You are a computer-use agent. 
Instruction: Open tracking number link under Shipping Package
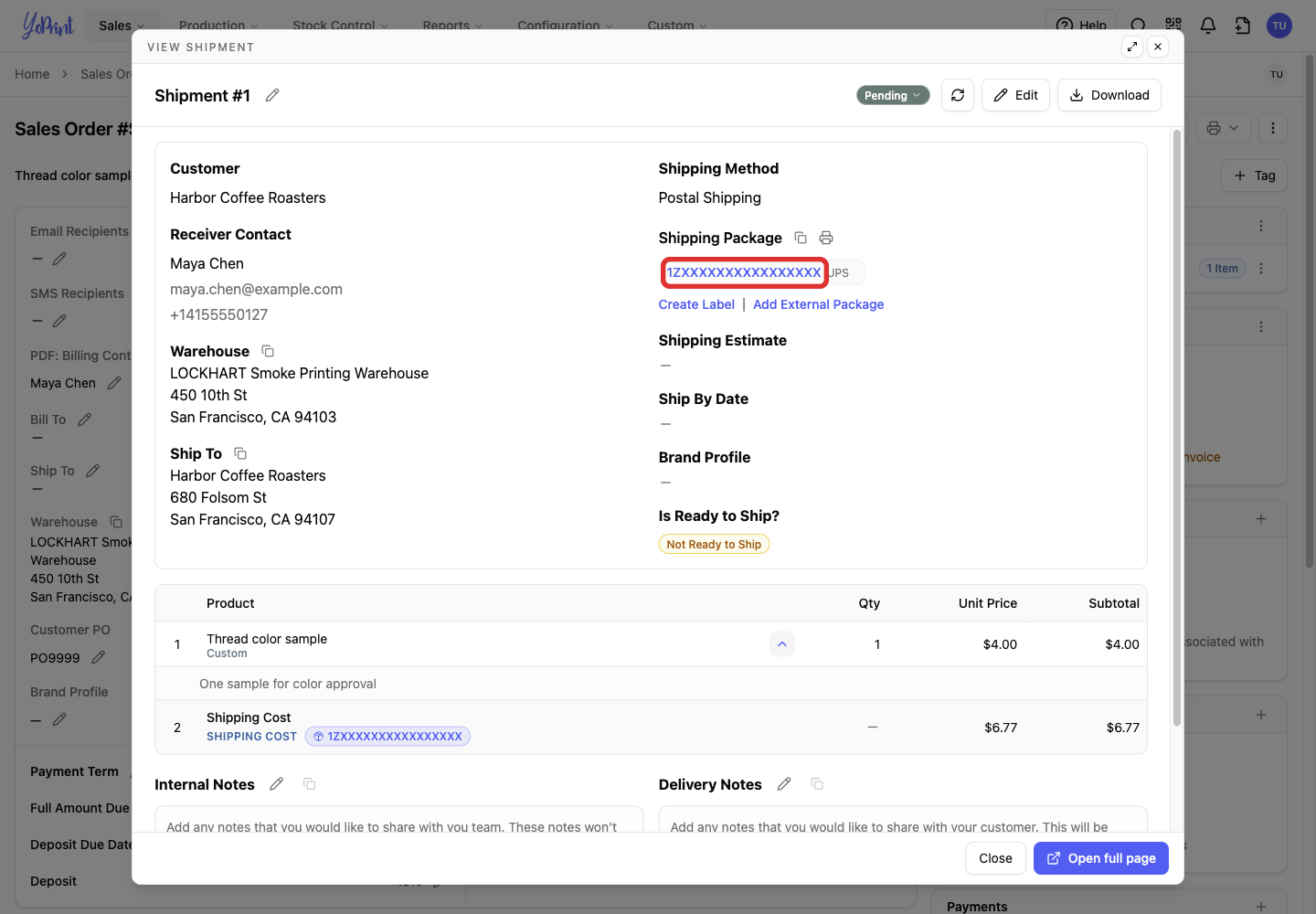point(744,272)
